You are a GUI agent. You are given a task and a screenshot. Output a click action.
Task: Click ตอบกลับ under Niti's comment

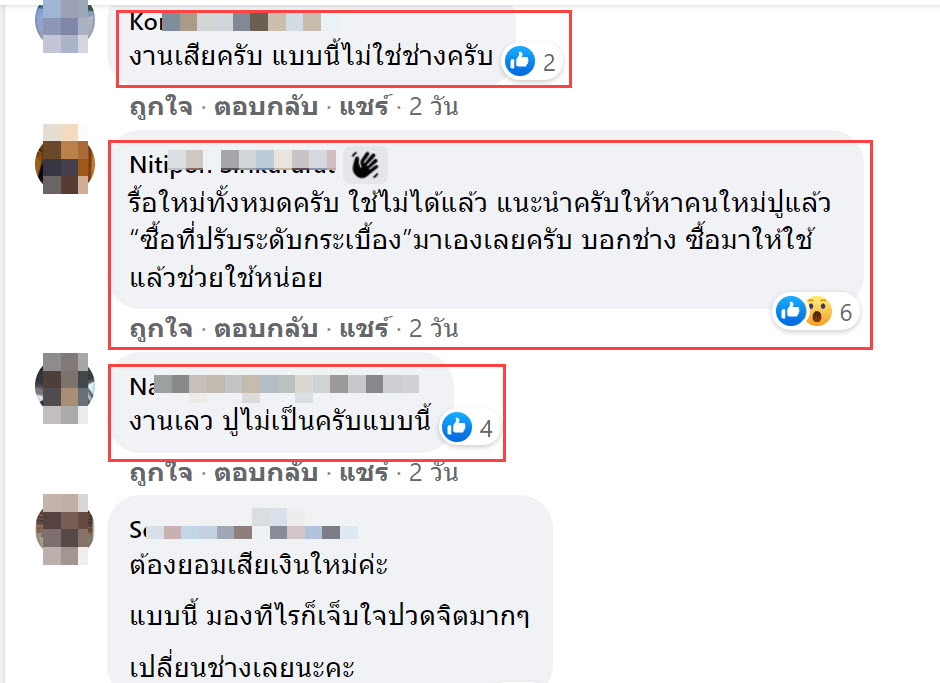[266, 329]
